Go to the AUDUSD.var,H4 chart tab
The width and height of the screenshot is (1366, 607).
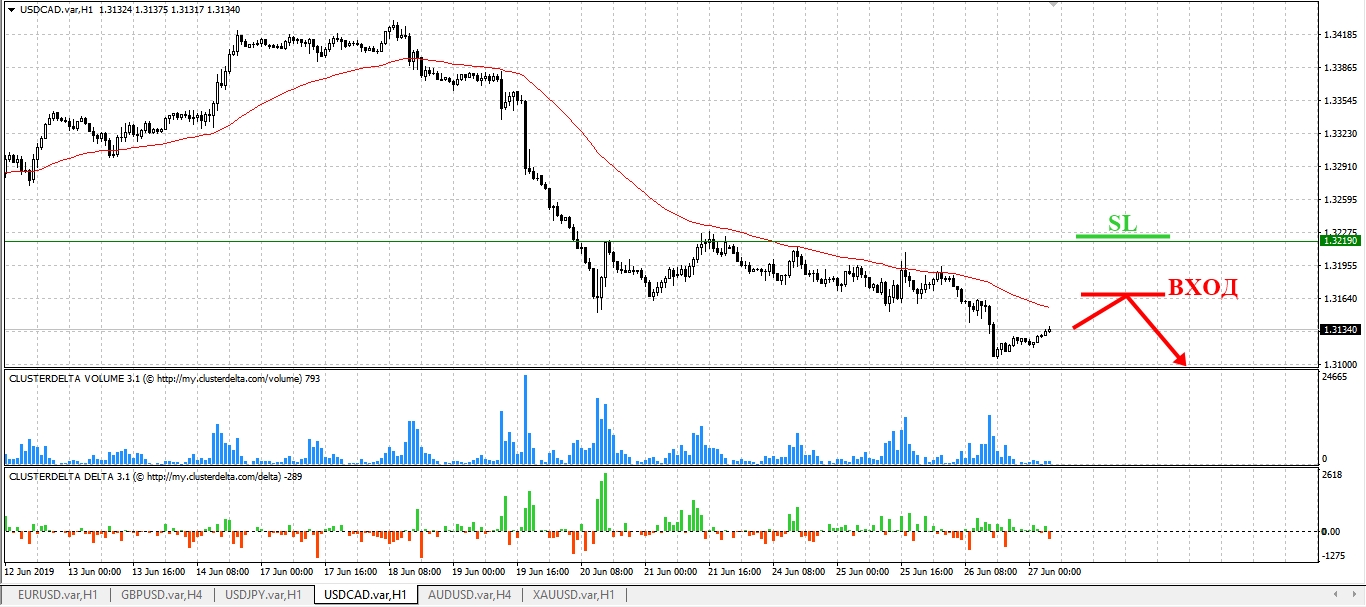point(469,595)
